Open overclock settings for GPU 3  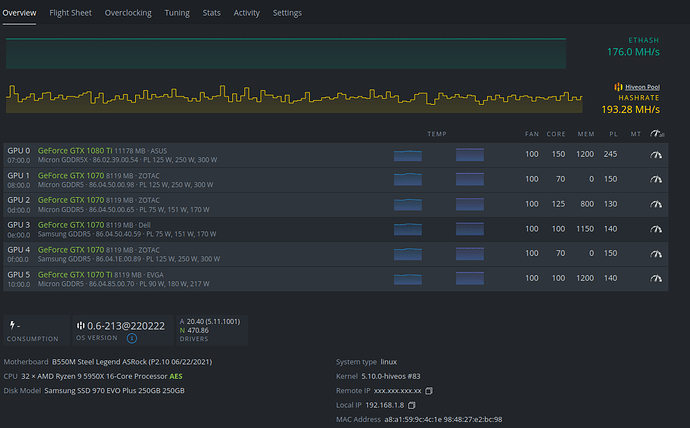[x=656, y=229]
